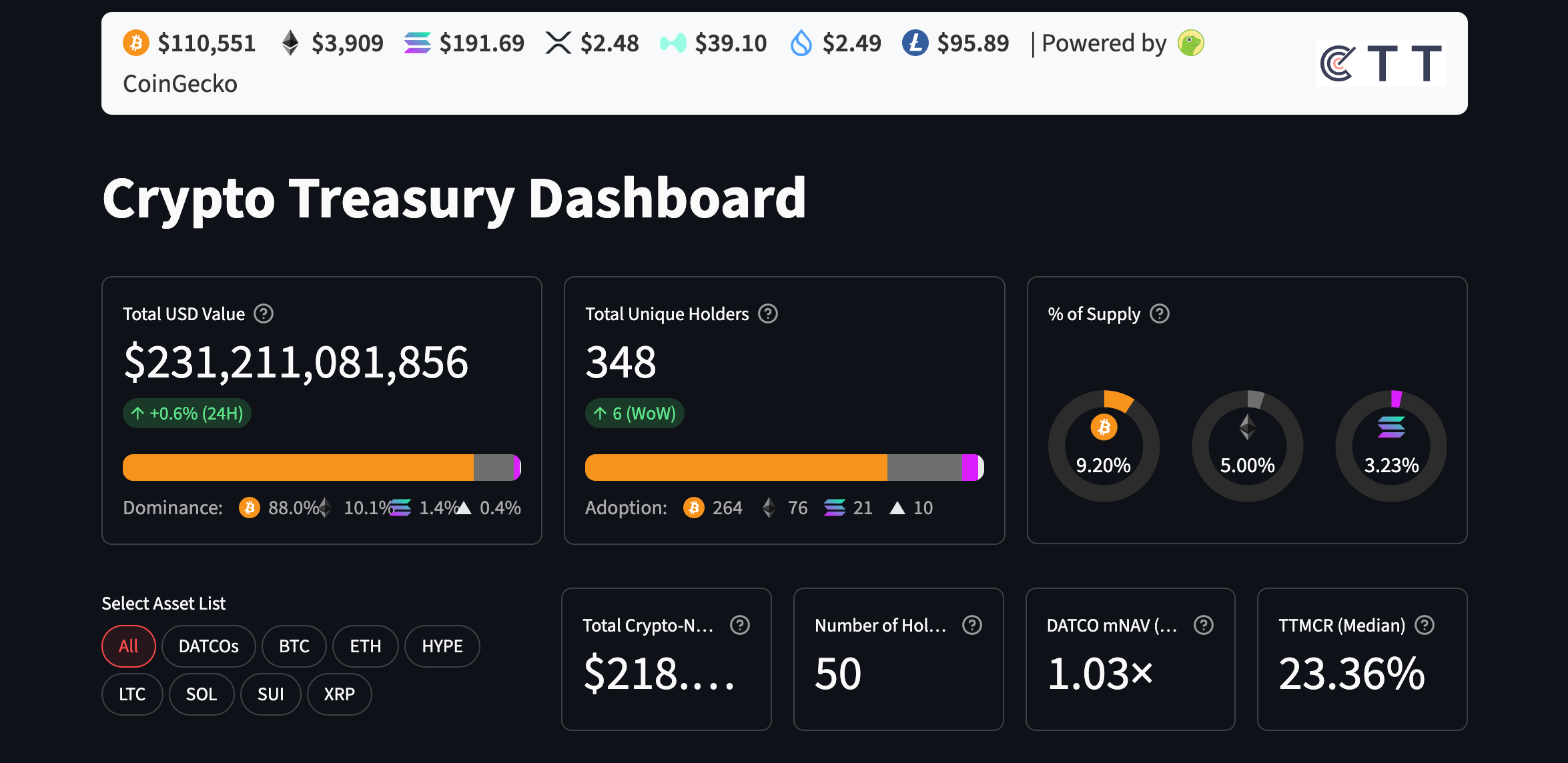Screen dimensions: 1568x763
Task: Click the Bitcoin icon in the price ticker
Action: coord(136,43)
